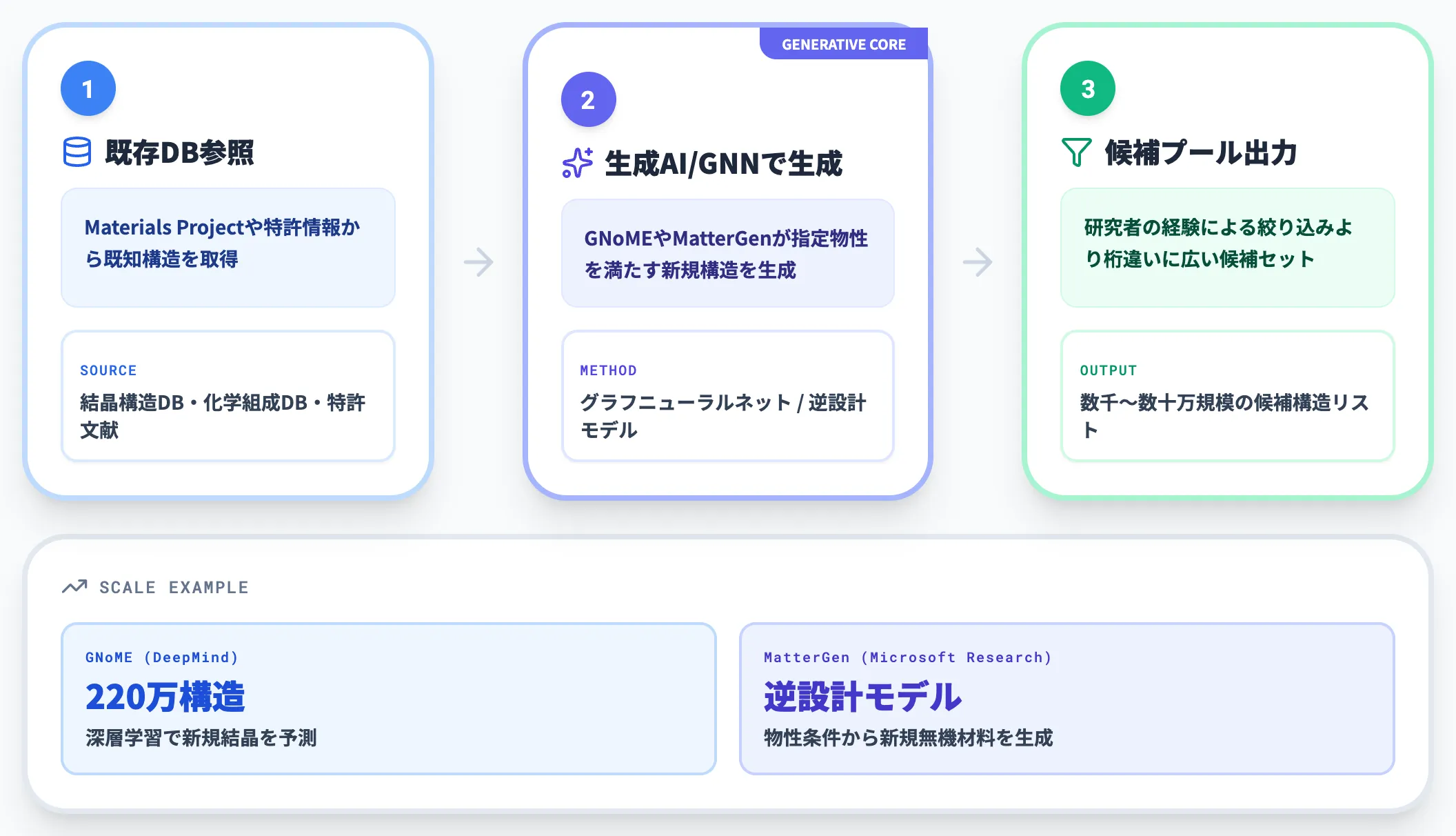Click the text 物性条件から新規無機材料を生成
Viewport: 1456px width, 836px height.
[908, 738]
